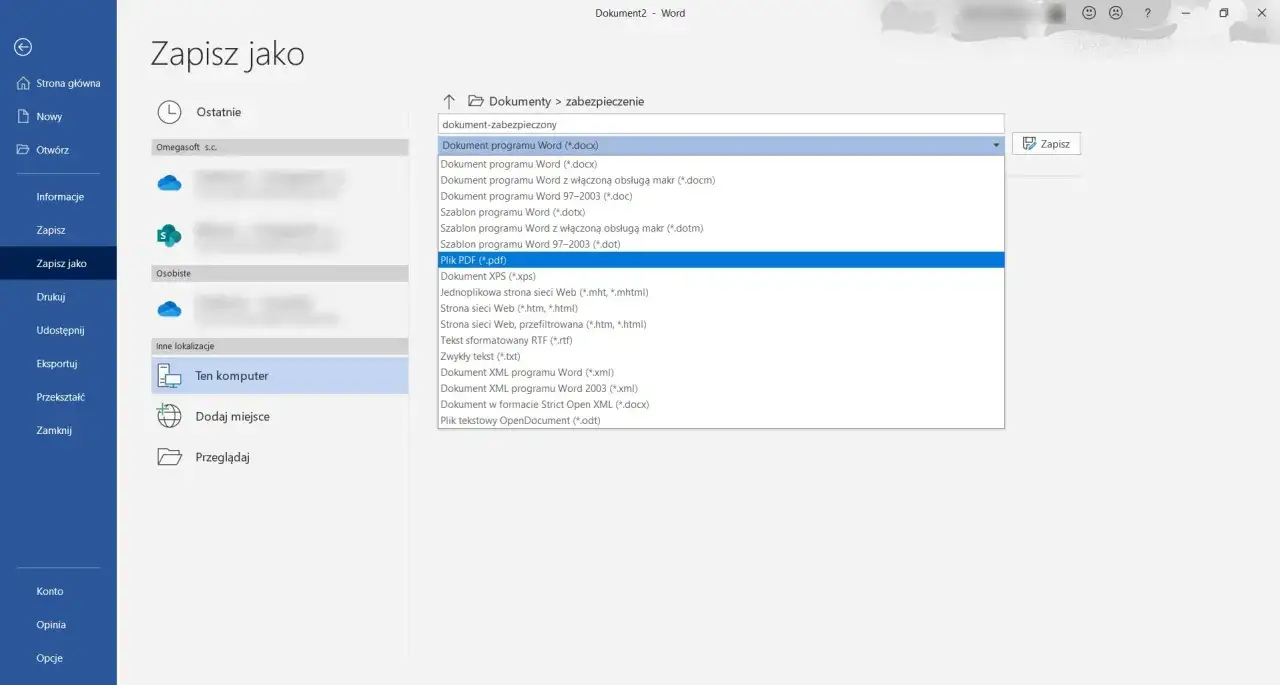Open the Informacje page

coord(58,197)
